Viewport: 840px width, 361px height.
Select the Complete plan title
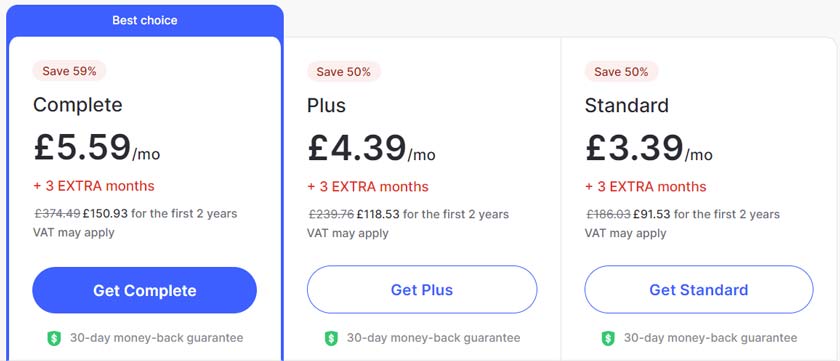tap(78, 104)
